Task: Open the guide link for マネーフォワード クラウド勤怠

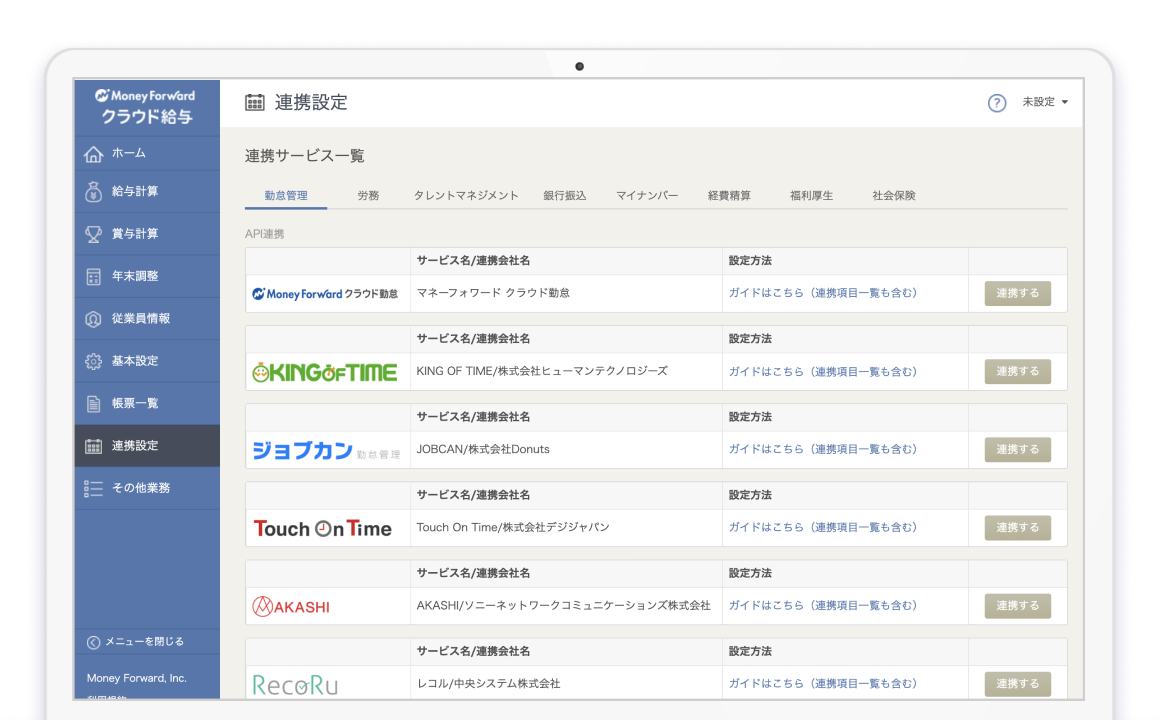Action: 823,293
